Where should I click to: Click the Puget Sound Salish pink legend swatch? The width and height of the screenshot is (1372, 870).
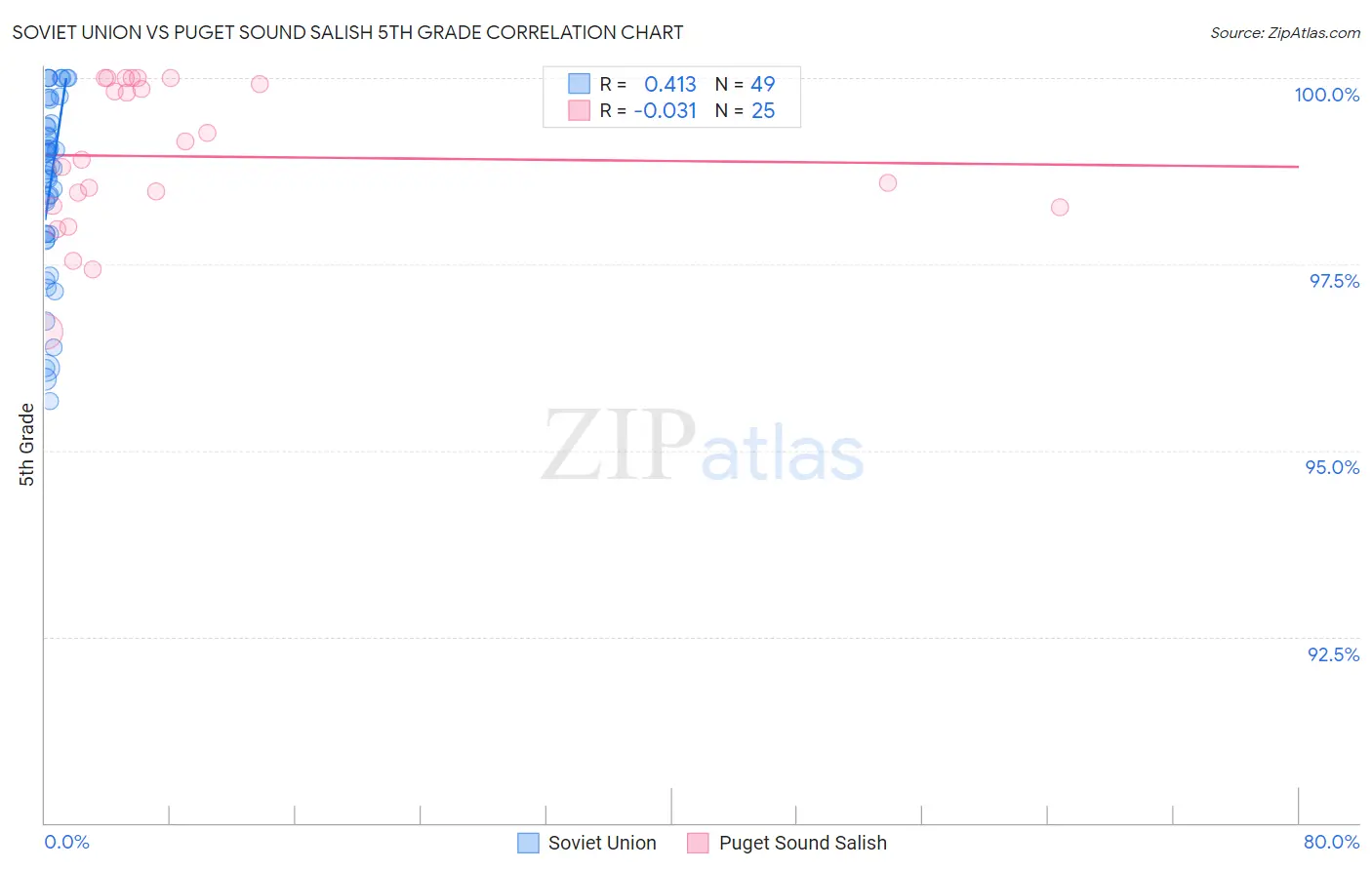tap(698, 843)
